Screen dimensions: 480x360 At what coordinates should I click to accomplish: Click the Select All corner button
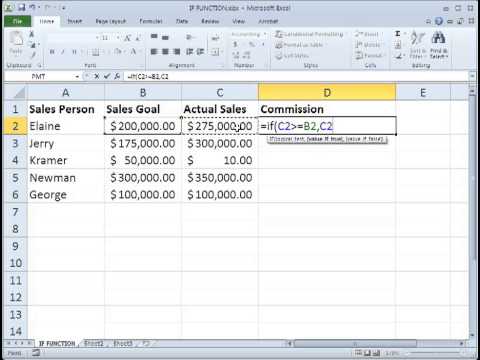(15, 93)
